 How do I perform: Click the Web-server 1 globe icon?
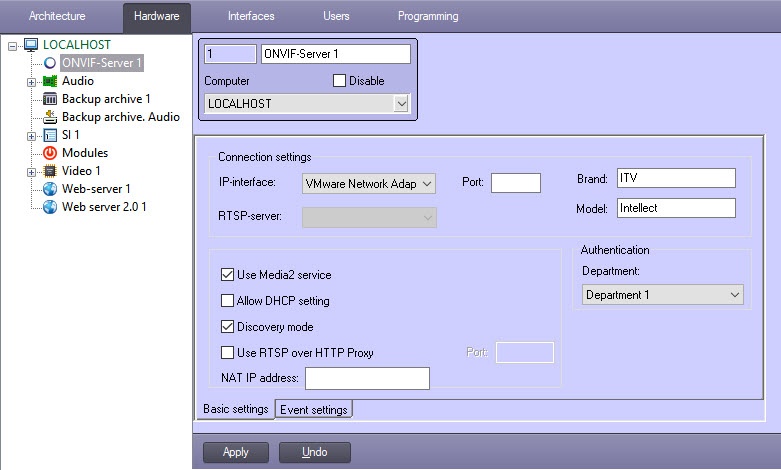pos(50,189)
